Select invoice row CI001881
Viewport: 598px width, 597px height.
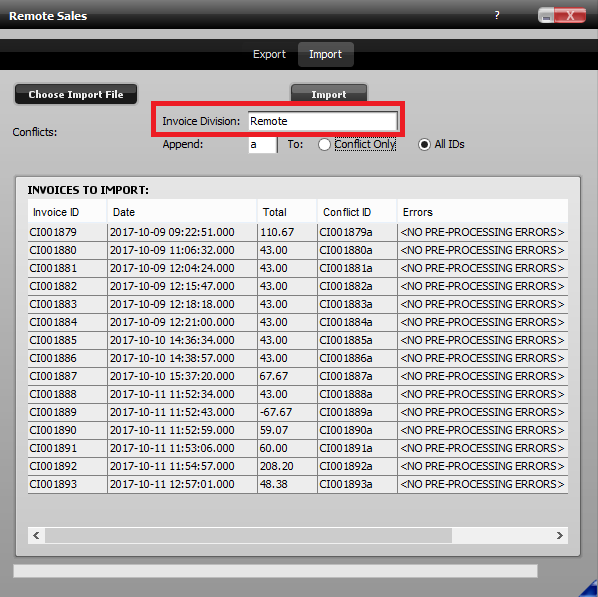[x=298, y=268]
